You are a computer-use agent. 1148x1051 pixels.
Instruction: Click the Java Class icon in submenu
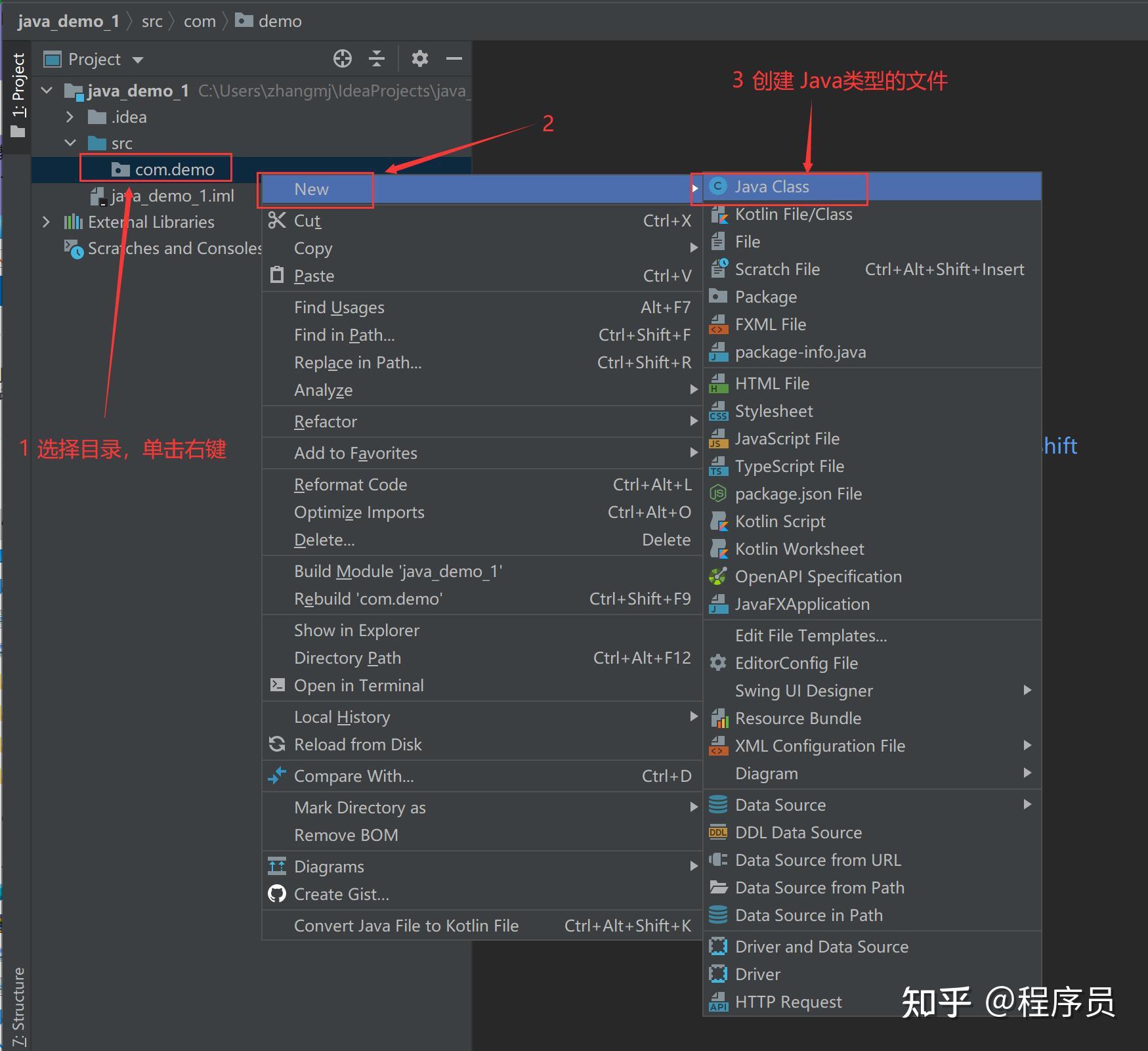click(719, 186)
